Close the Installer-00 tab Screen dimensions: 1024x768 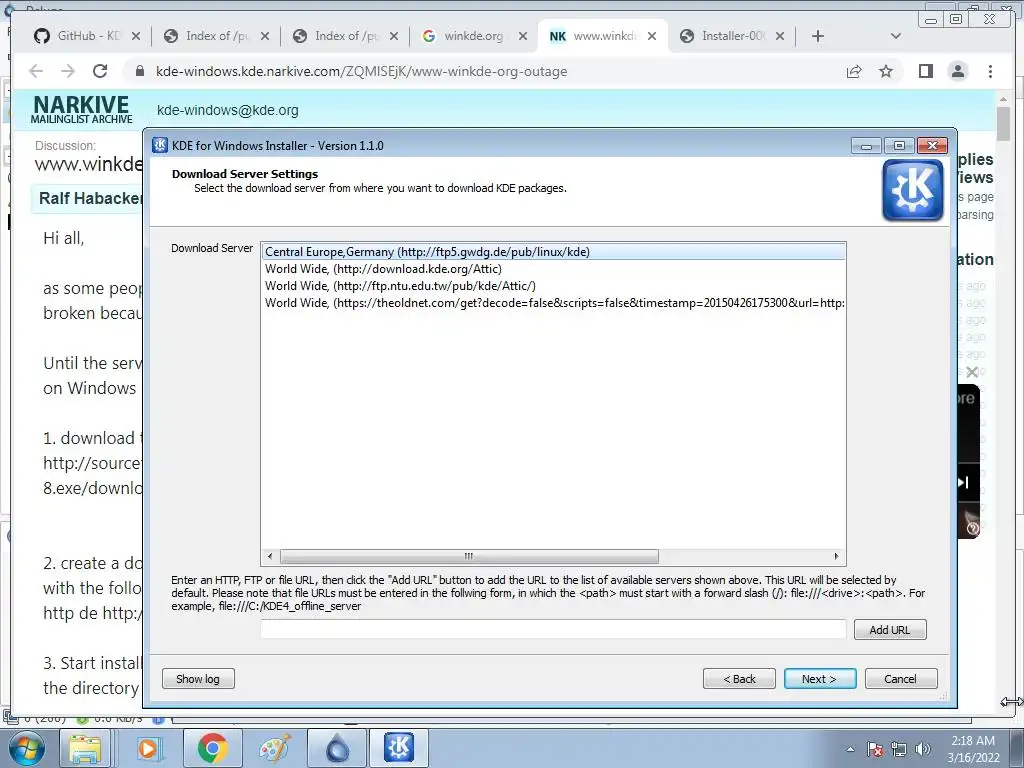click(x=780, y=36)
